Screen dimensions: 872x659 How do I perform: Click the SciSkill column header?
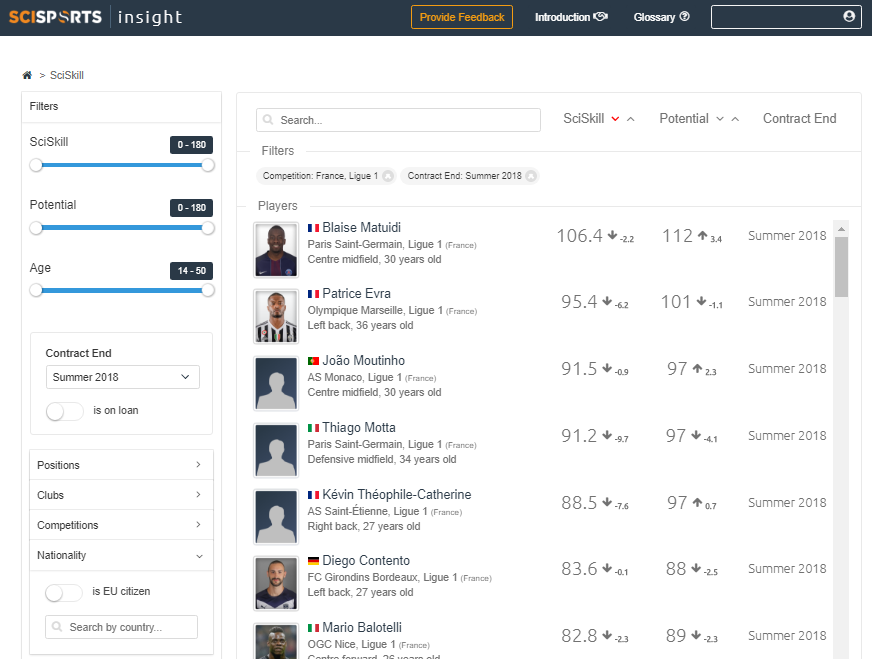click(583, 118)
